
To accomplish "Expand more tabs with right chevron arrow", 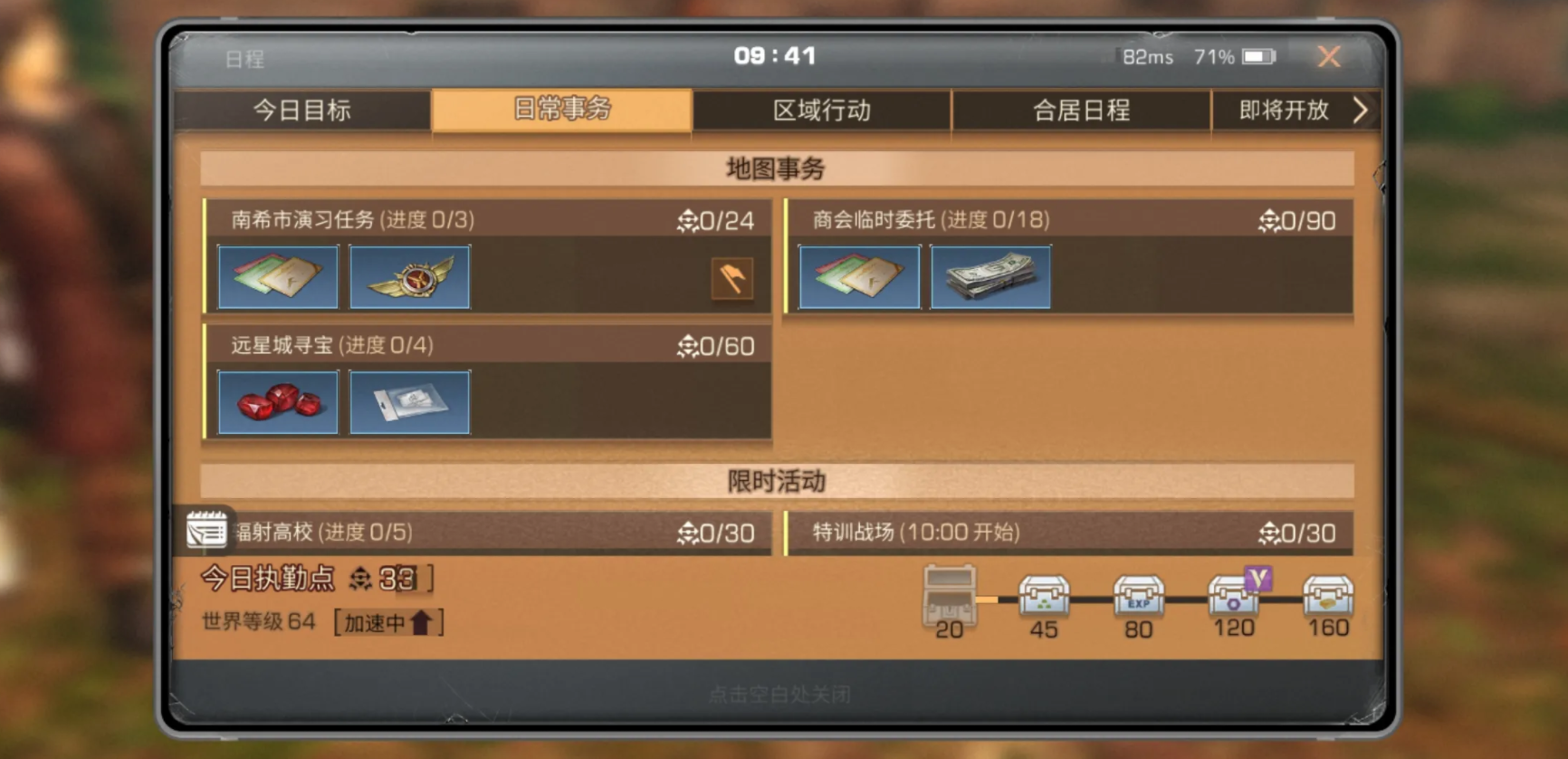I will coord(1360,110).
